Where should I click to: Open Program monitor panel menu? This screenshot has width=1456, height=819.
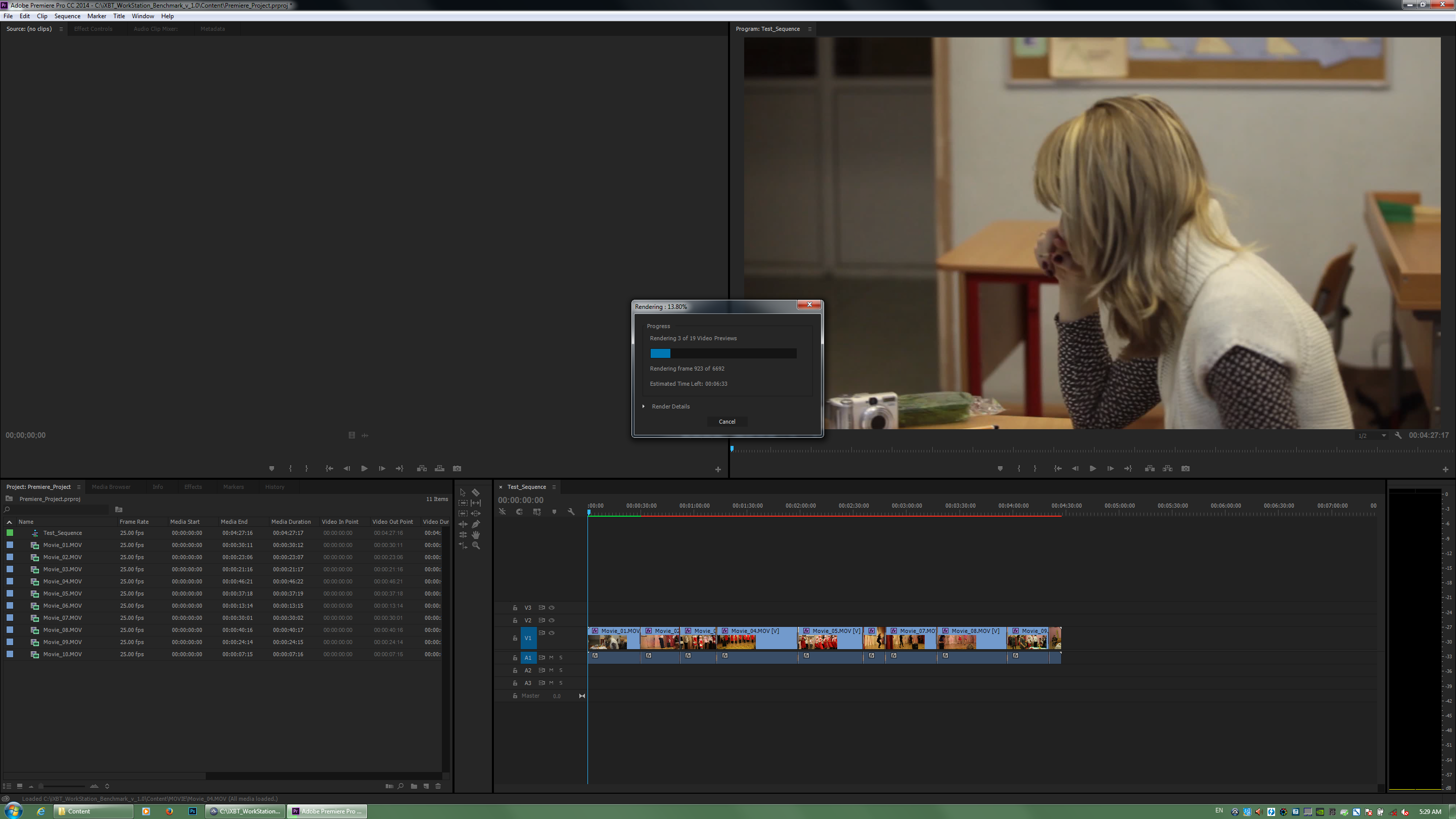pos(809,29)
